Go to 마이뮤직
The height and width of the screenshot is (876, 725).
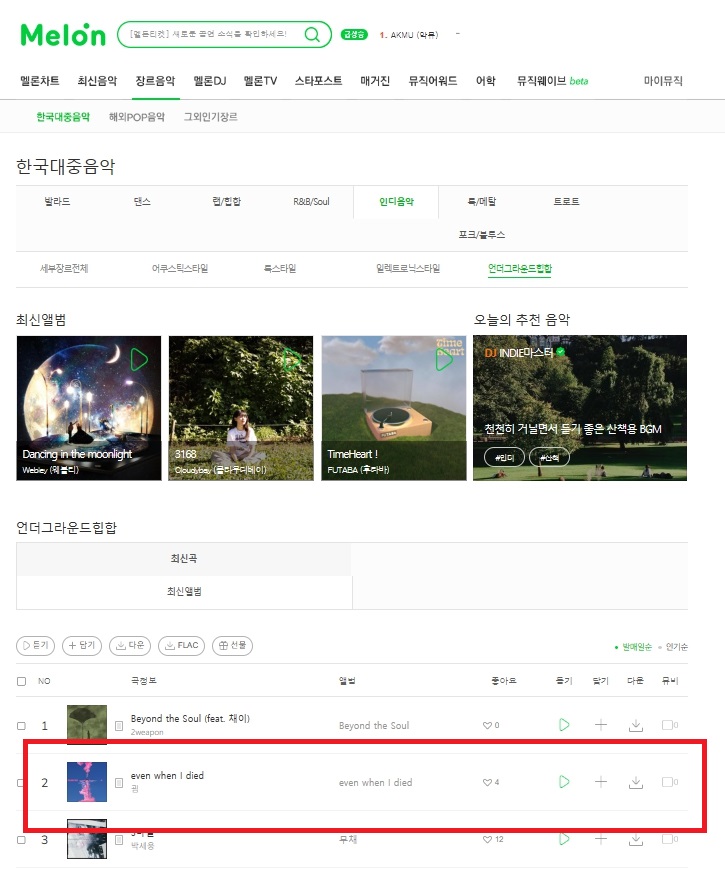tap(663, 81)
